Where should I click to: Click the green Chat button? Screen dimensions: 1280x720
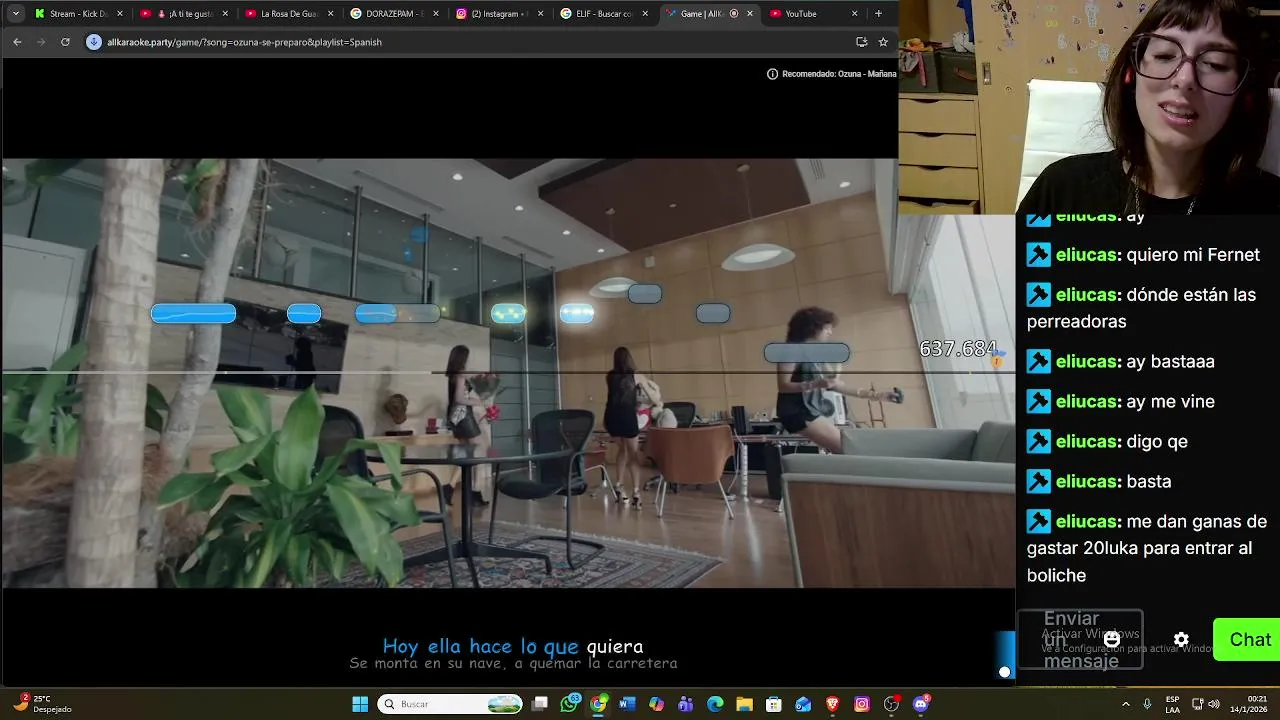click(1248, 640)
